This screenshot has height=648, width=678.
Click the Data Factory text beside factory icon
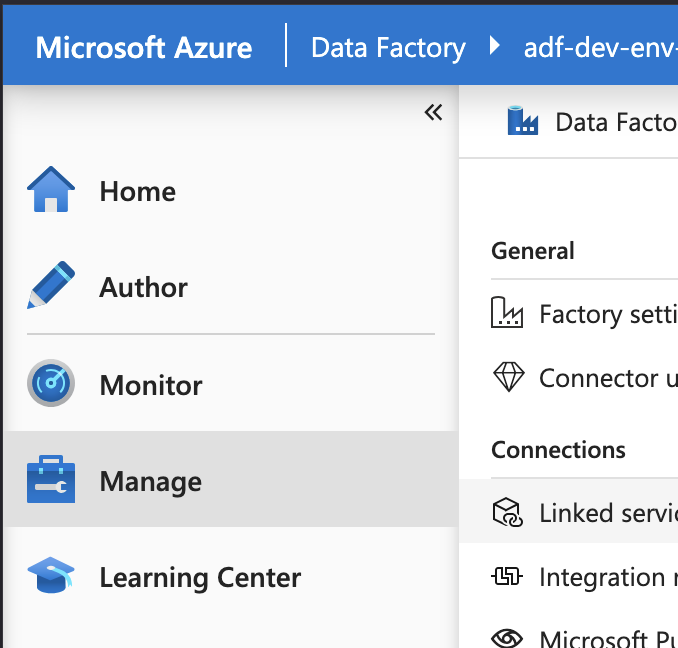(x=617, y=122)
